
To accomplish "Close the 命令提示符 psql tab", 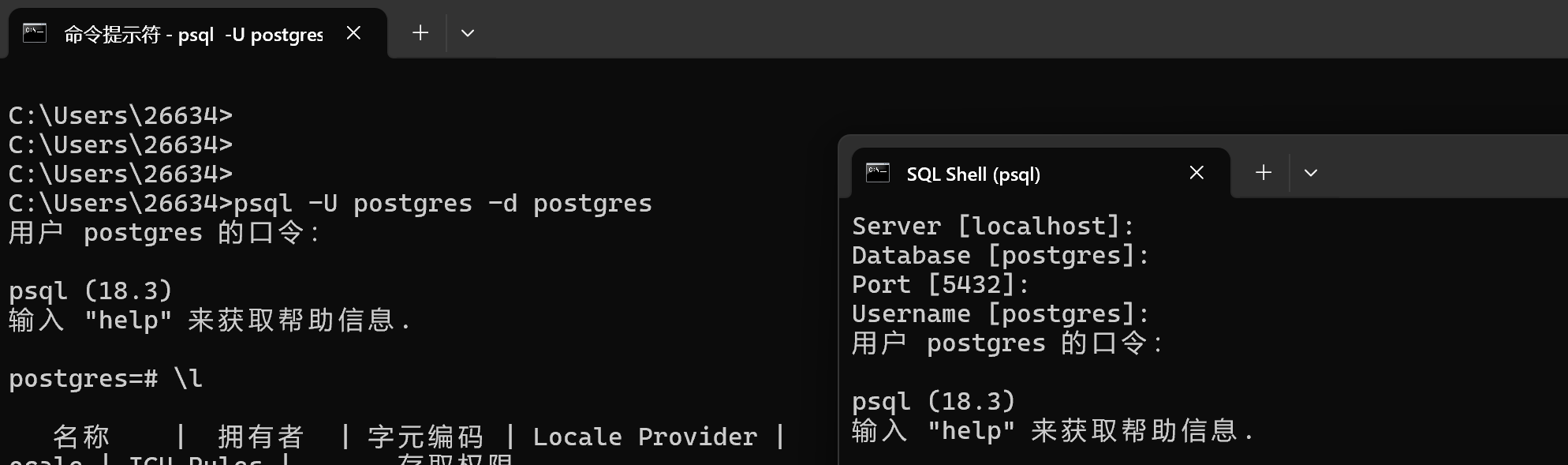I will point(354,33).
